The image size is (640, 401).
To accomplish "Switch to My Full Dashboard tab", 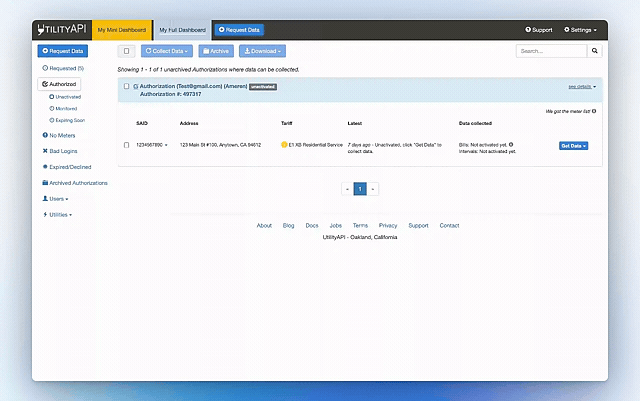I will [x=183, y=30].
